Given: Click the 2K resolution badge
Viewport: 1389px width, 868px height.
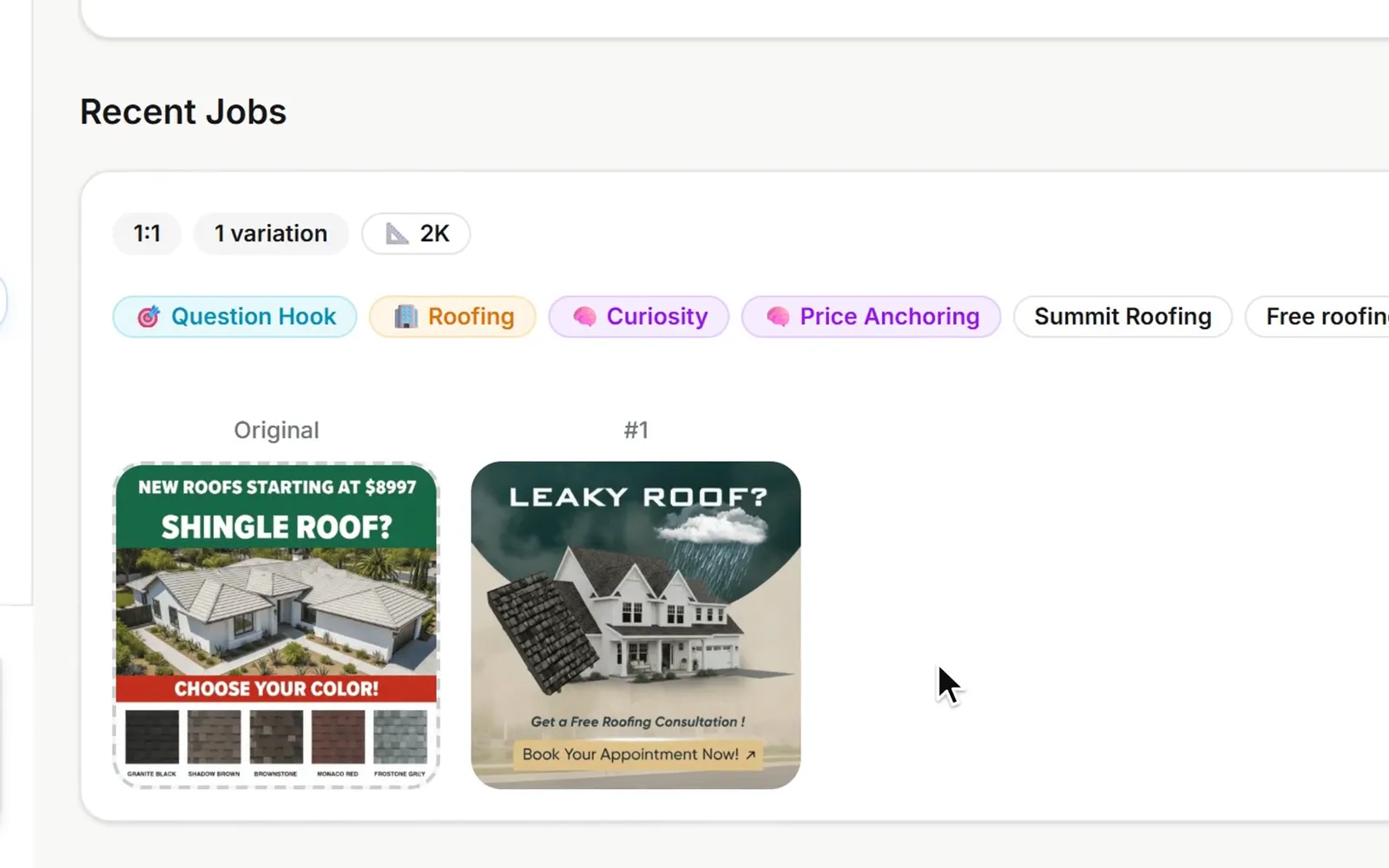Looking at the screenshot, I should coord(416,233).
